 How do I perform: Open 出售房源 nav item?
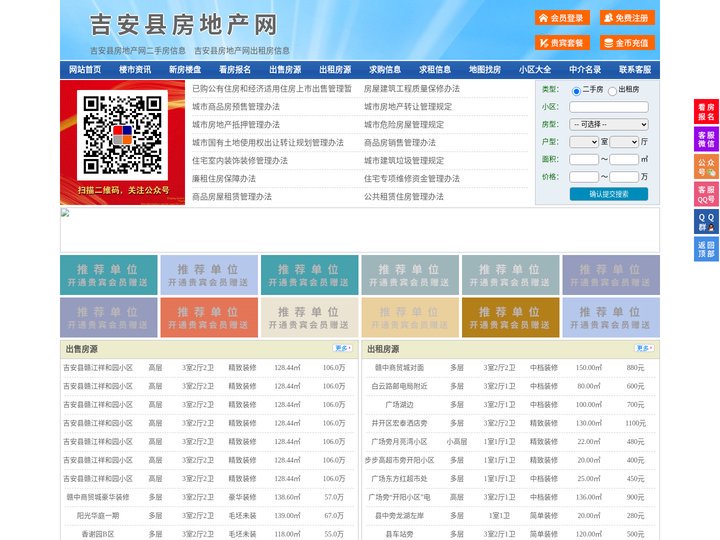pos(285,70)
